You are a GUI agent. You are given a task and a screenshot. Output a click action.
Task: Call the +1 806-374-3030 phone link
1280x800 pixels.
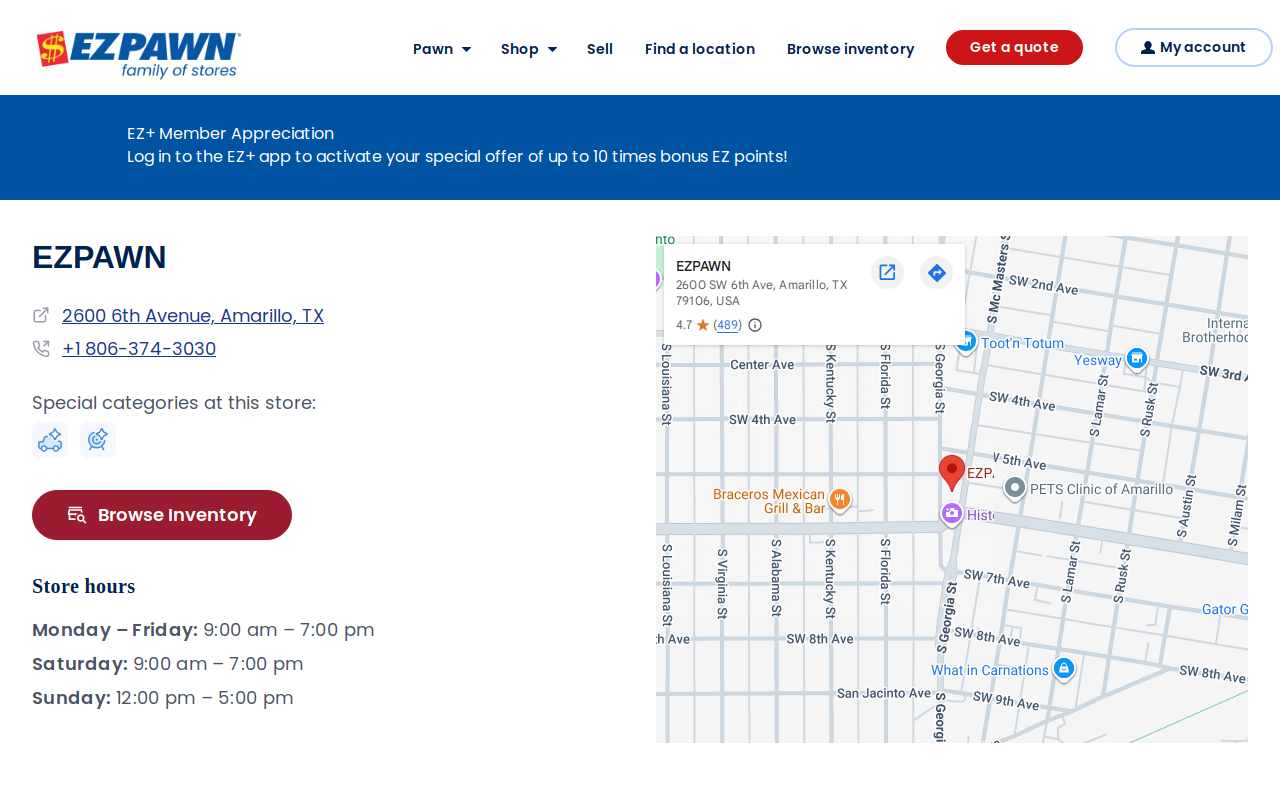[x=139, y=348]
